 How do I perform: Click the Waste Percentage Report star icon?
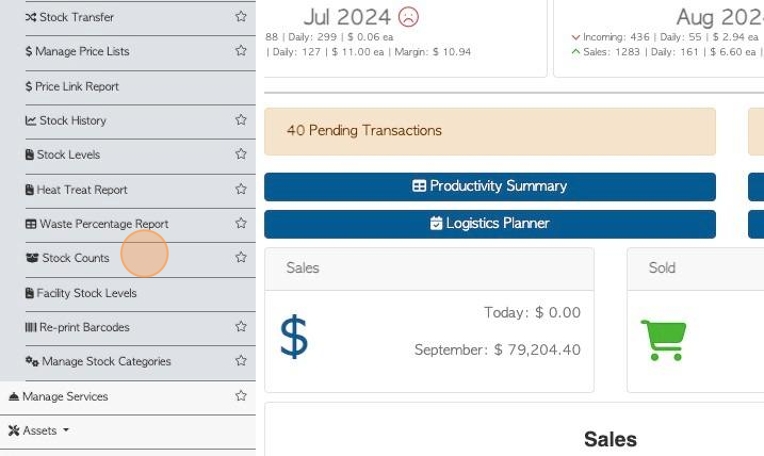point(241,223)
